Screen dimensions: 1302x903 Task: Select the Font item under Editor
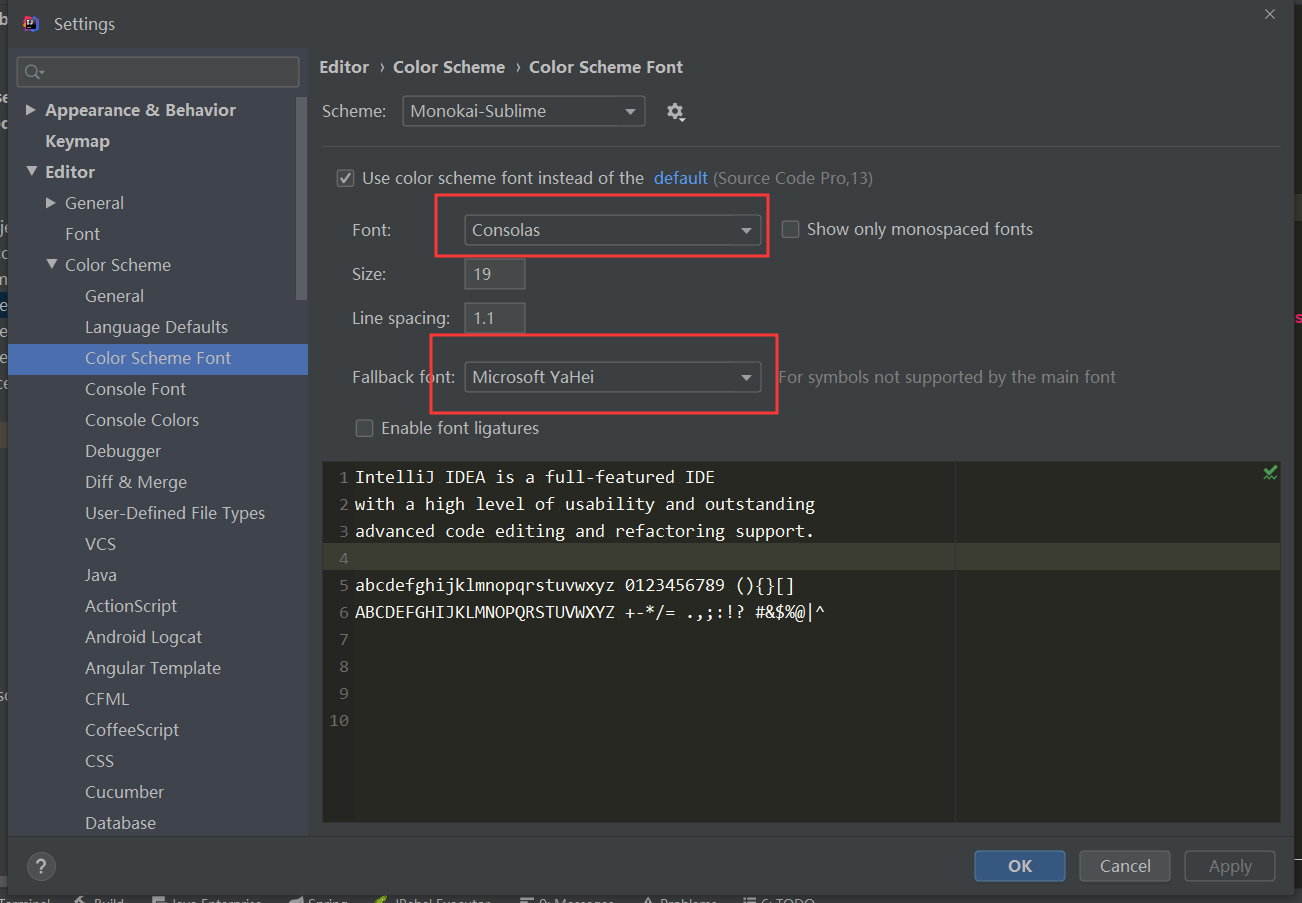pyautogui.click(x=82, y=234)
